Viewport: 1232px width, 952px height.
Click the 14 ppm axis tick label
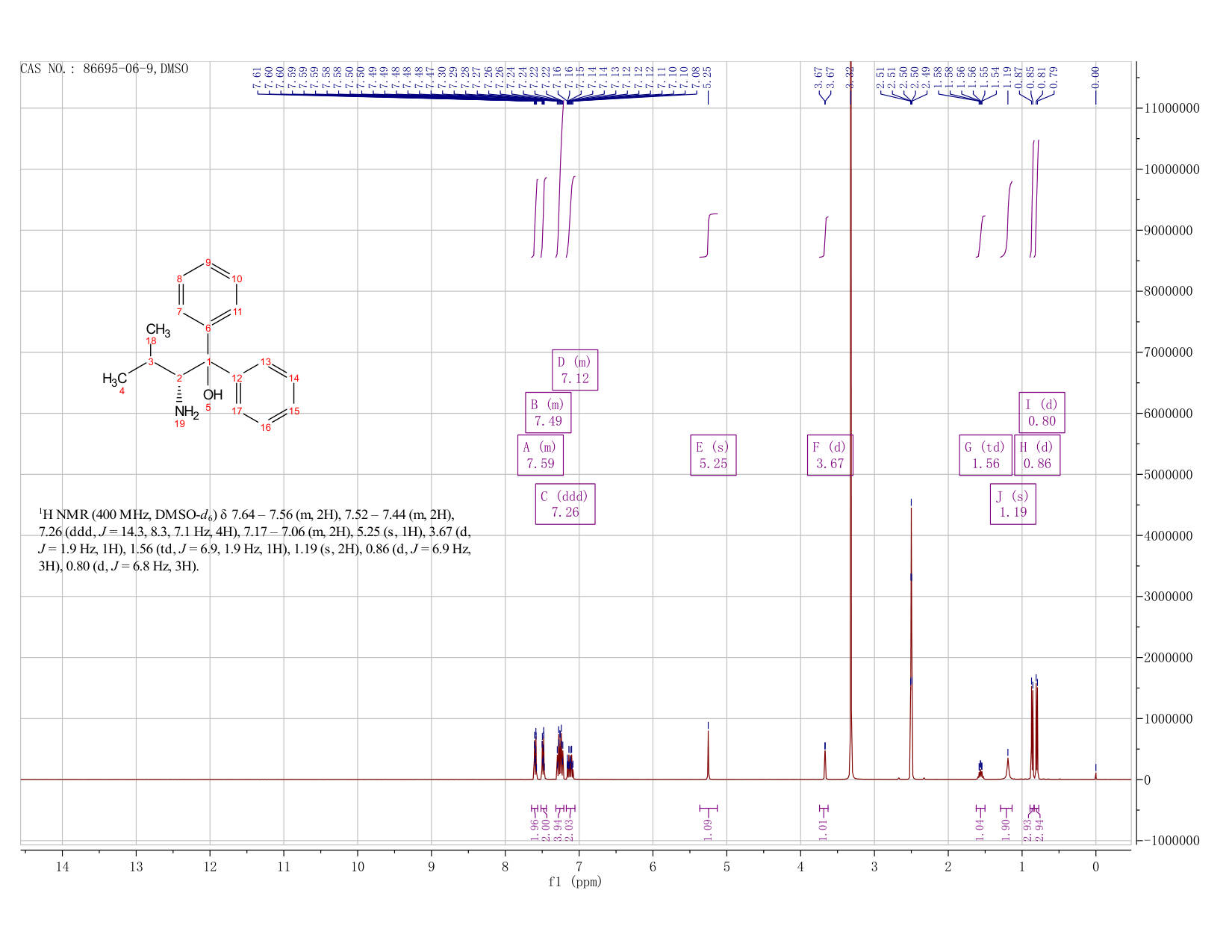tap(62, 867)
